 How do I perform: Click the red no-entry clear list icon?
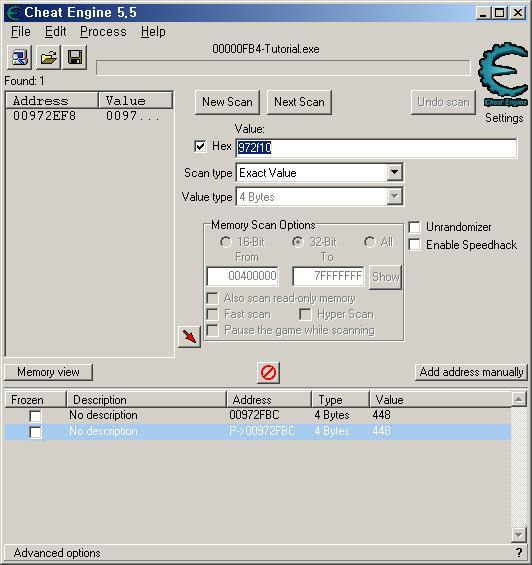click(269, 373)
